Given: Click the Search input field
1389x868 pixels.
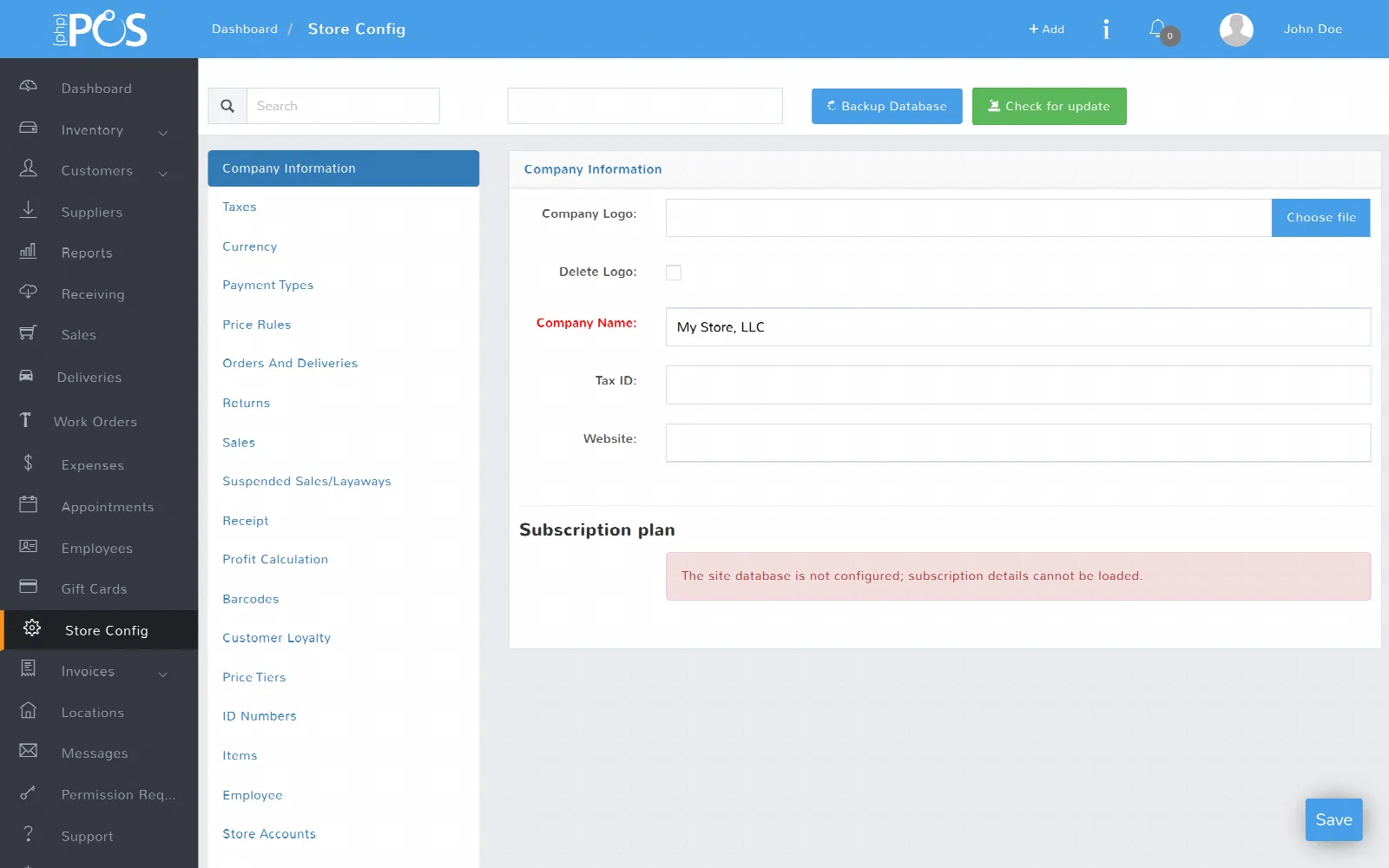Looking at the screenshot, I should (344, 106).
